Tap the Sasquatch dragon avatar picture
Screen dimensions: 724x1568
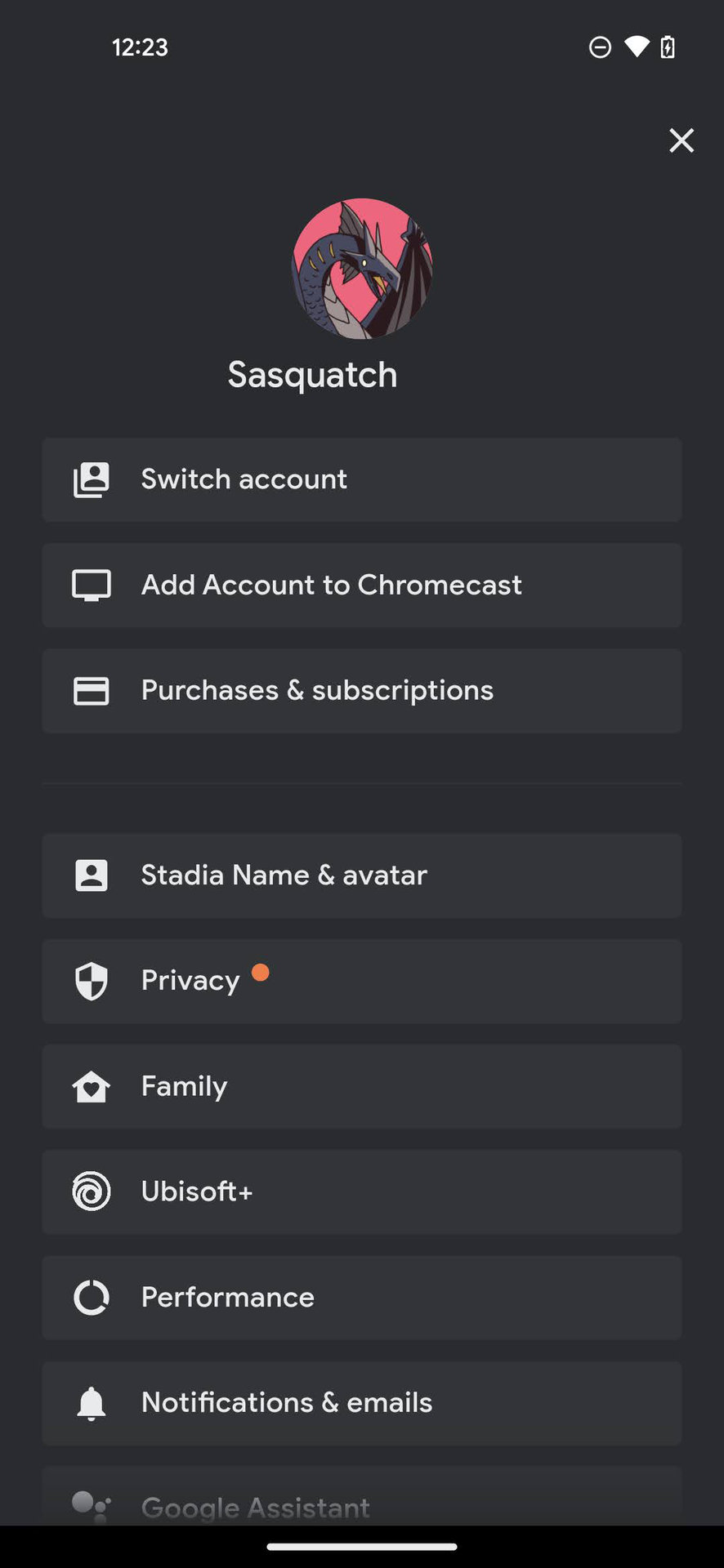tap(362, 269)
